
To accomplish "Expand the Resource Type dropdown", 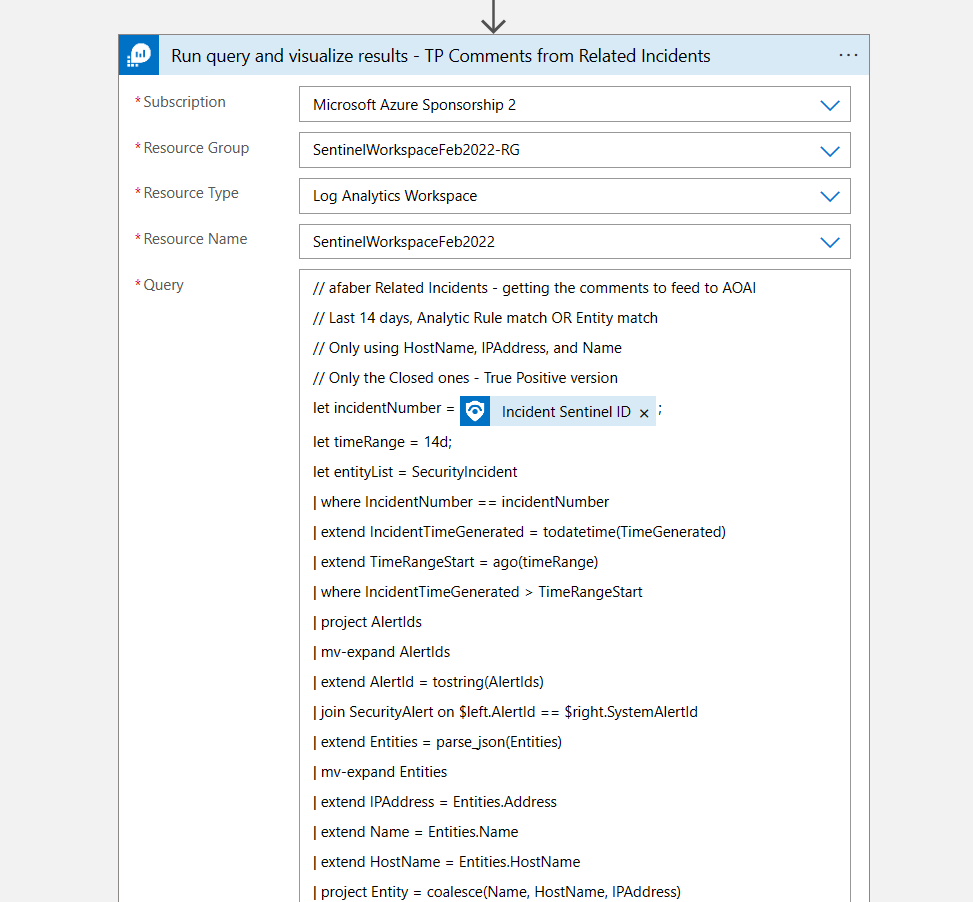I will point(830,196).
